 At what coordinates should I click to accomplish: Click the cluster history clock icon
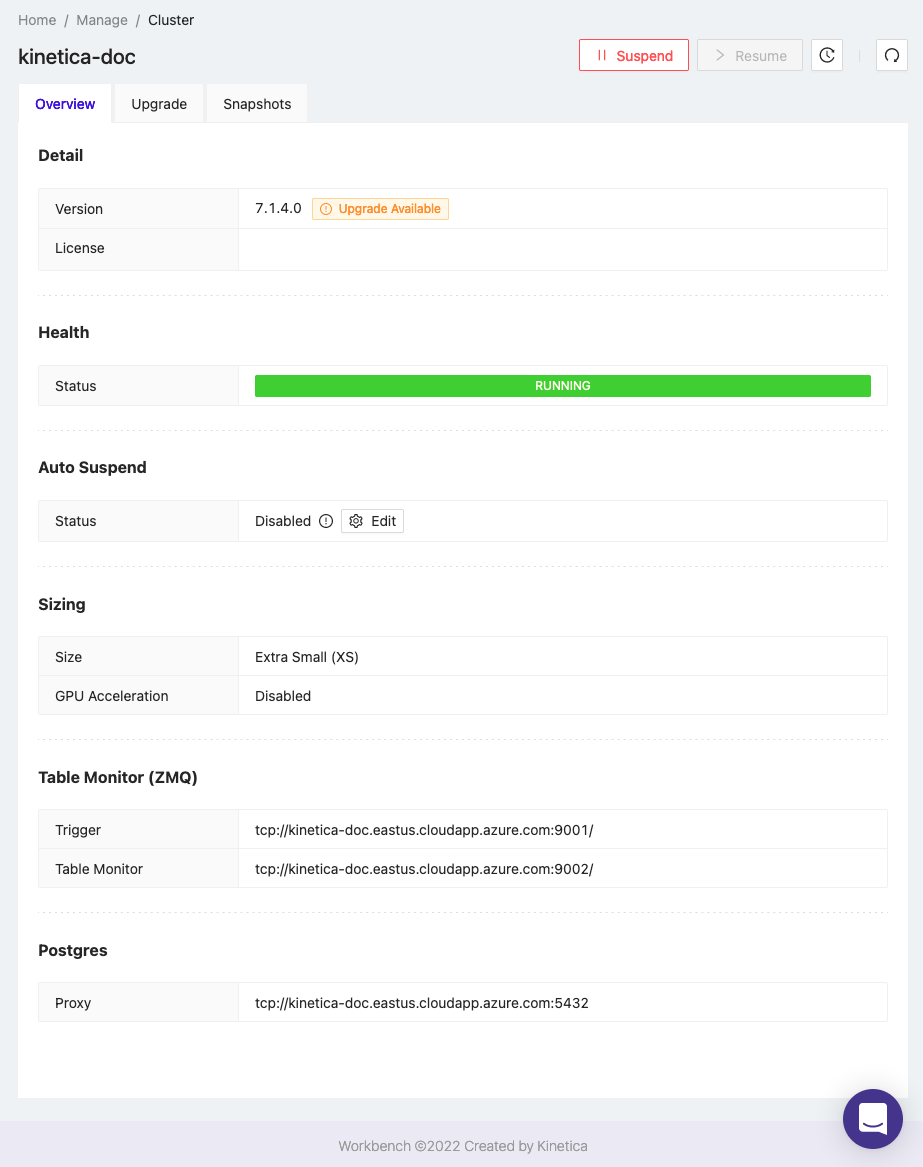(x=827, y=55)
